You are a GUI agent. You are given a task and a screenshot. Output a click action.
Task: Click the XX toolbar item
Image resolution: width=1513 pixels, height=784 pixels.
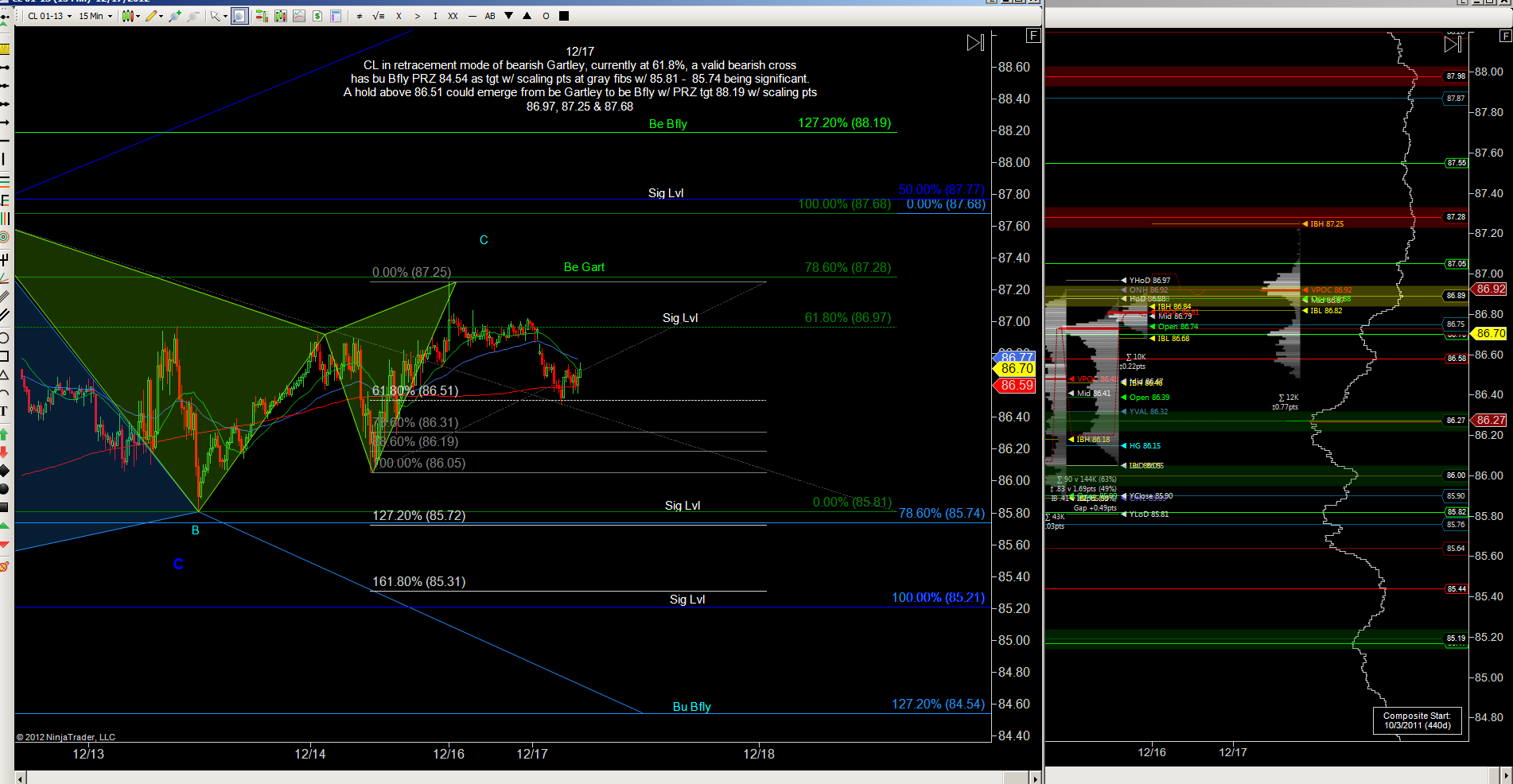tap(453, 16)
